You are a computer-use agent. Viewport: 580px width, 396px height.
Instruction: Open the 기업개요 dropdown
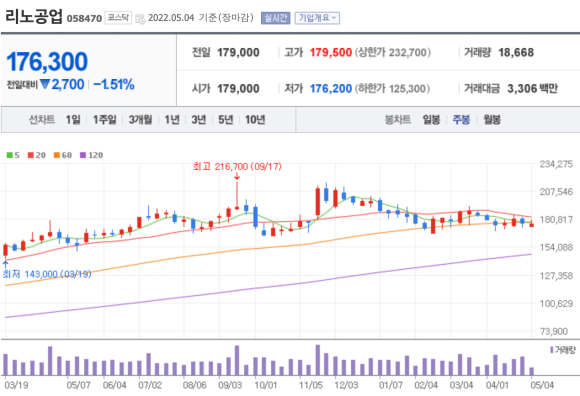[x=317, y=18]
